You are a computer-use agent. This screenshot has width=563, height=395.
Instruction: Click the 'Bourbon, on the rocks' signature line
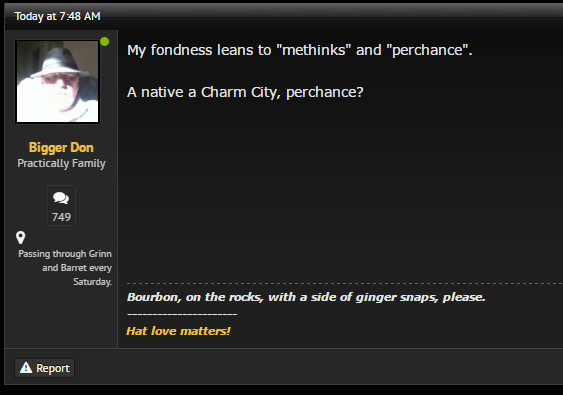point(306,297)
